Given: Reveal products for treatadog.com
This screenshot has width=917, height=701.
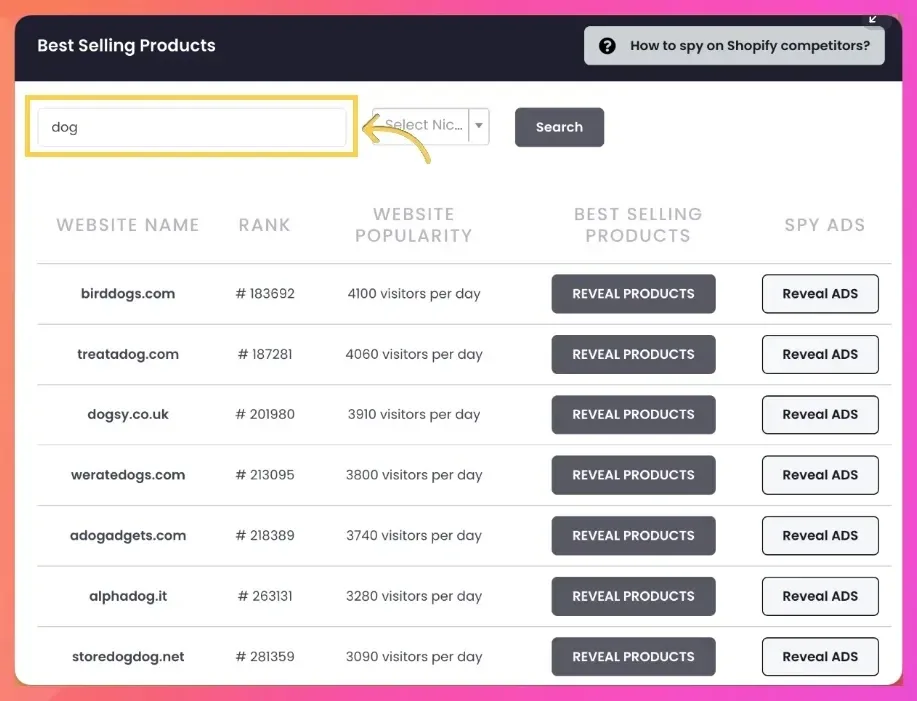Looking at the screenshot, I should click(633, 354).
